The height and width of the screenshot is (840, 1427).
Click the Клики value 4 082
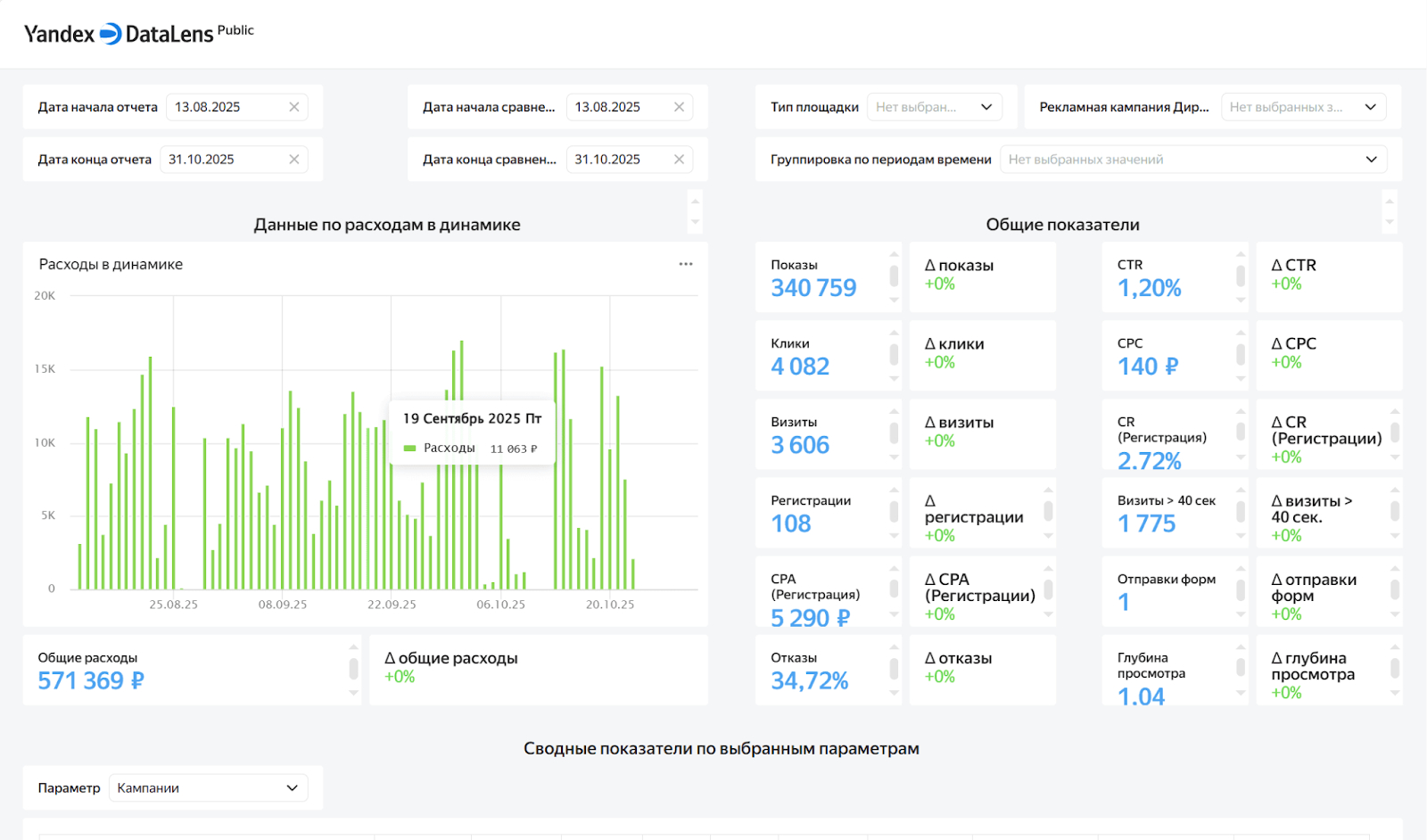coord(800,366)
